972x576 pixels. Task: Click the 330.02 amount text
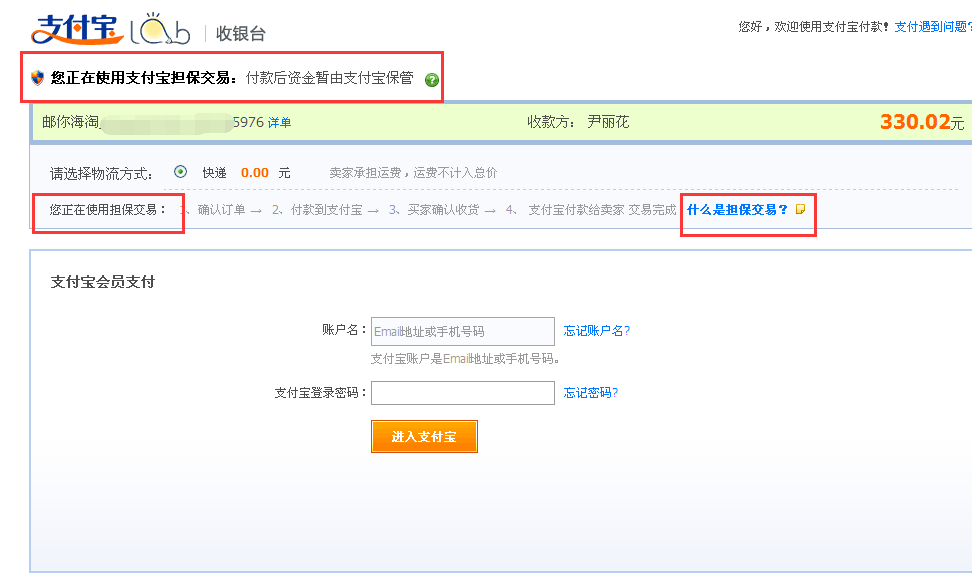tap(915, 122)
